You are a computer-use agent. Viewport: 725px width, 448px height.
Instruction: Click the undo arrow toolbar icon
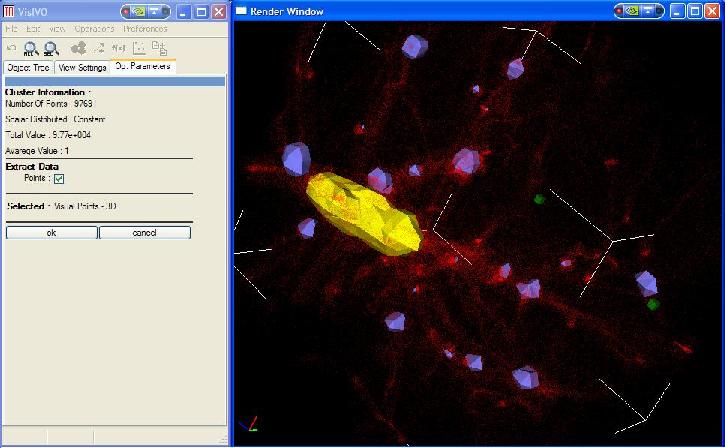(12, 48)
